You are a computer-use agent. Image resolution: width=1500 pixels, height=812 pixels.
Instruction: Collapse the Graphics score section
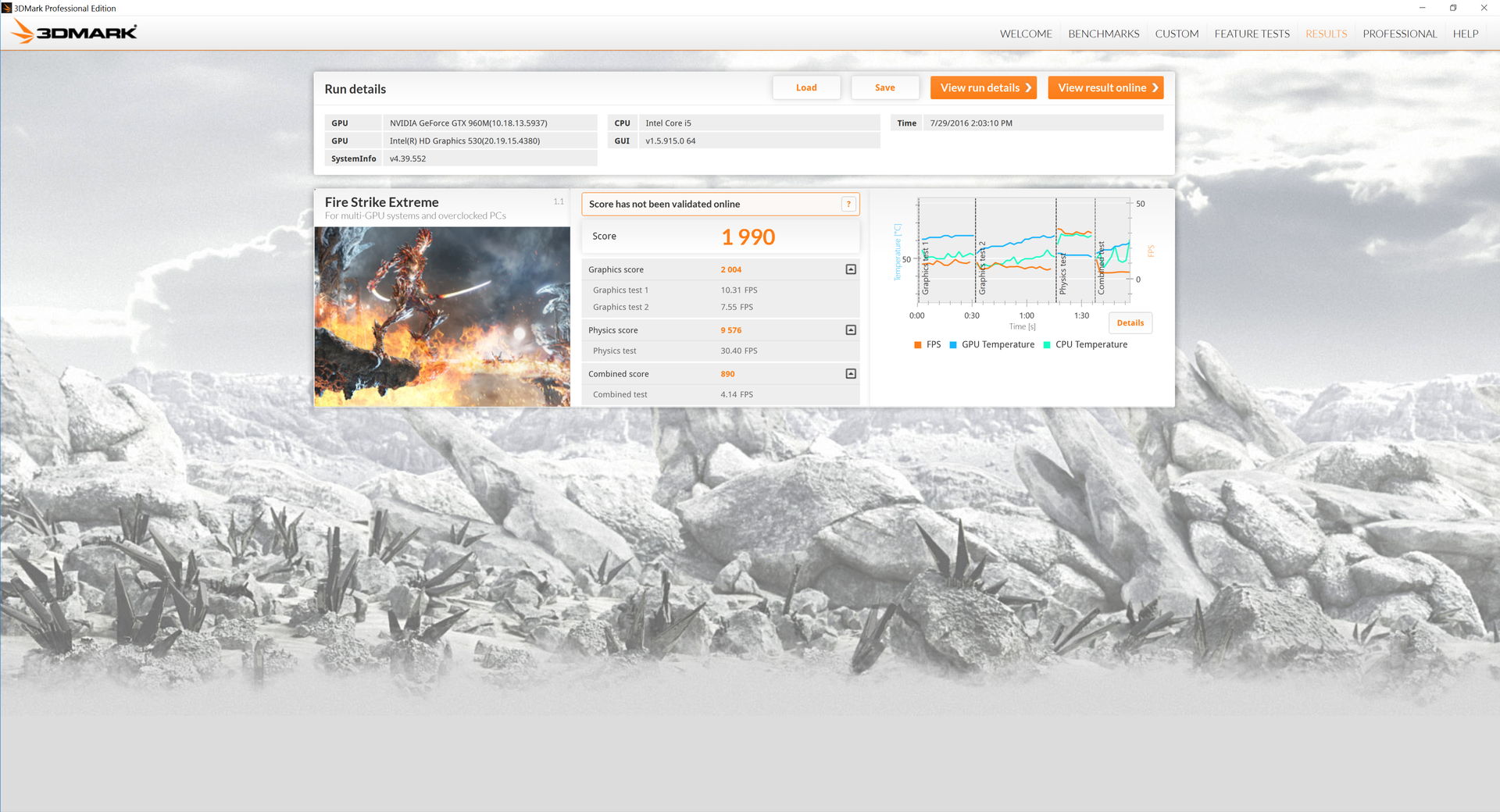pos(851,269)
